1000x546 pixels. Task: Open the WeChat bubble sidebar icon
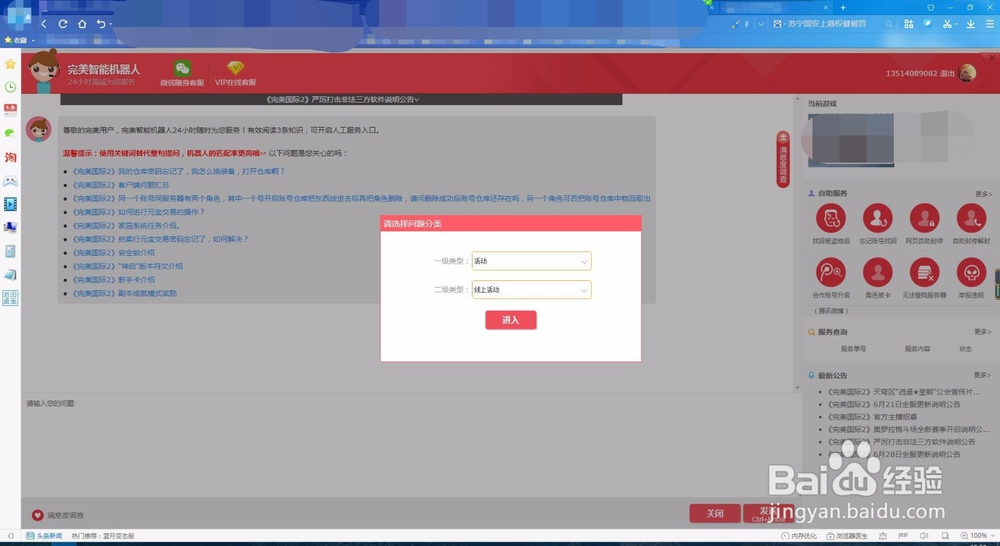tap(10, 133)
